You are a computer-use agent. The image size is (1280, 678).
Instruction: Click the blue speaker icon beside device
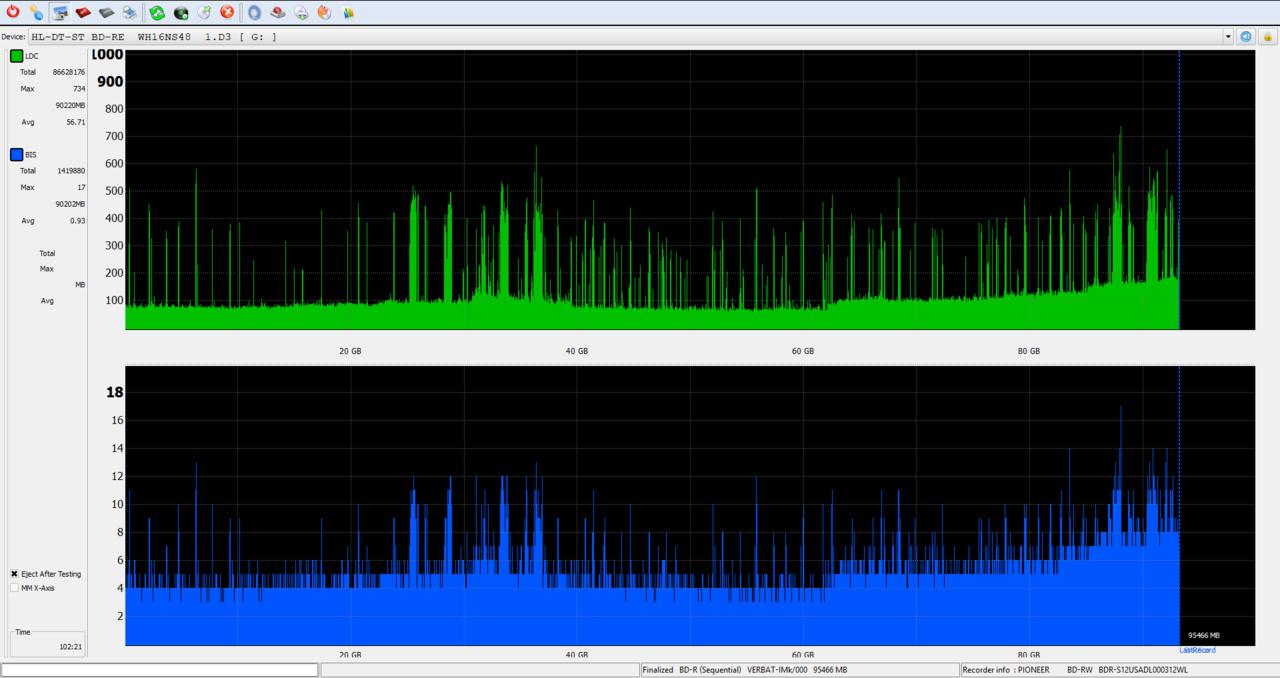pyautogui.click(x=1246, y=37)
